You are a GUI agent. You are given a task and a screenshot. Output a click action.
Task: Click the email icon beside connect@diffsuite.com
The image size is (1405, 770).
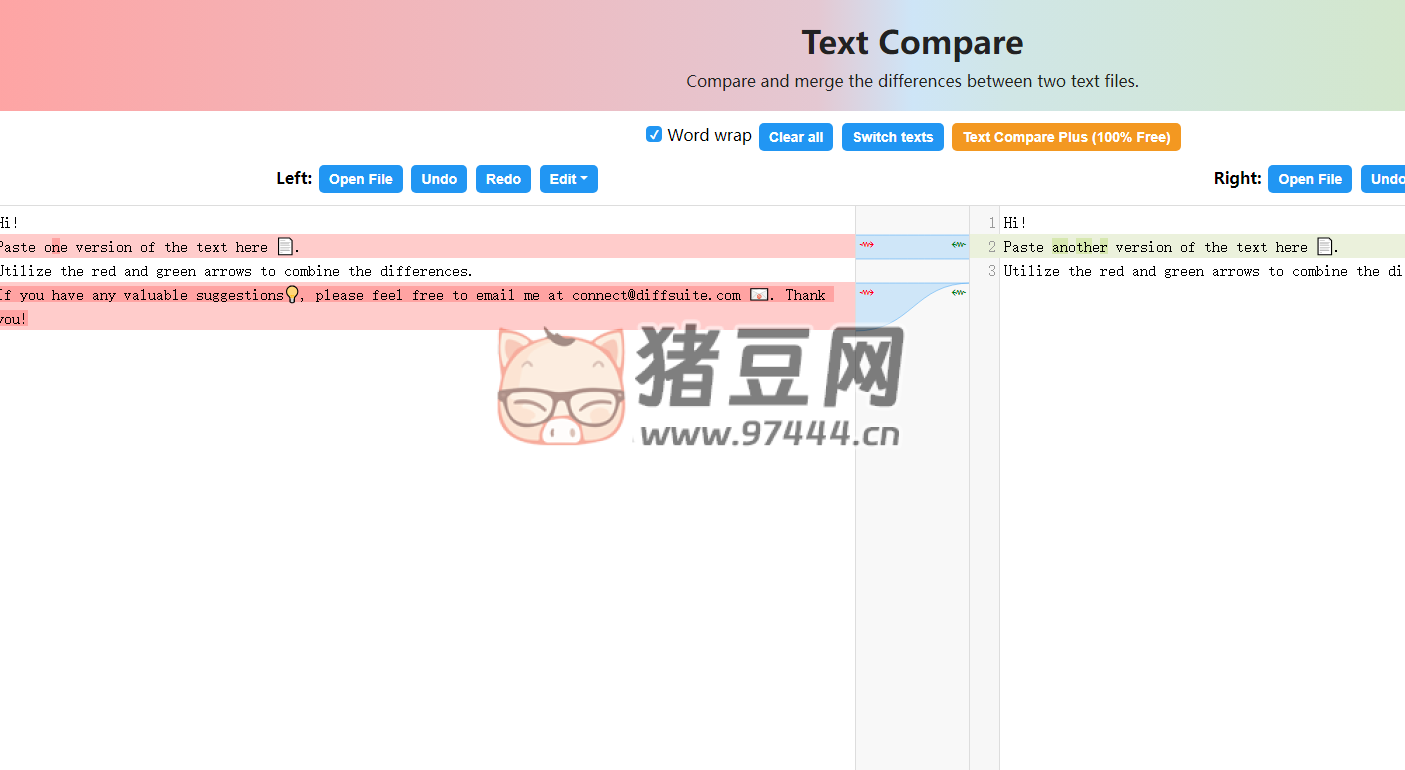759,294
